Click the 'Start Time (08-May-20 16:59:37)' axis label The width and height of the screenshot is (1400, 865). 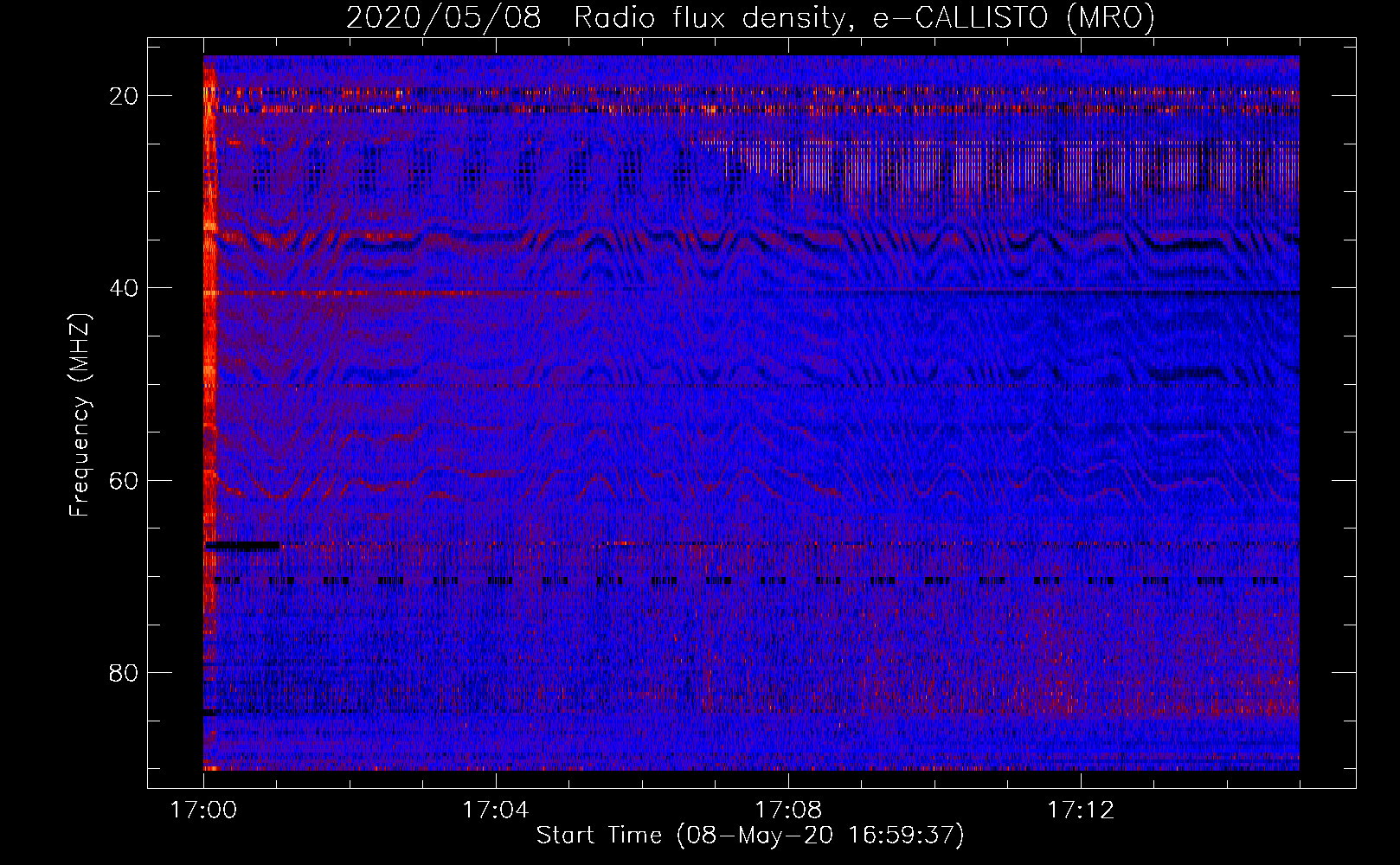[750, 836]
